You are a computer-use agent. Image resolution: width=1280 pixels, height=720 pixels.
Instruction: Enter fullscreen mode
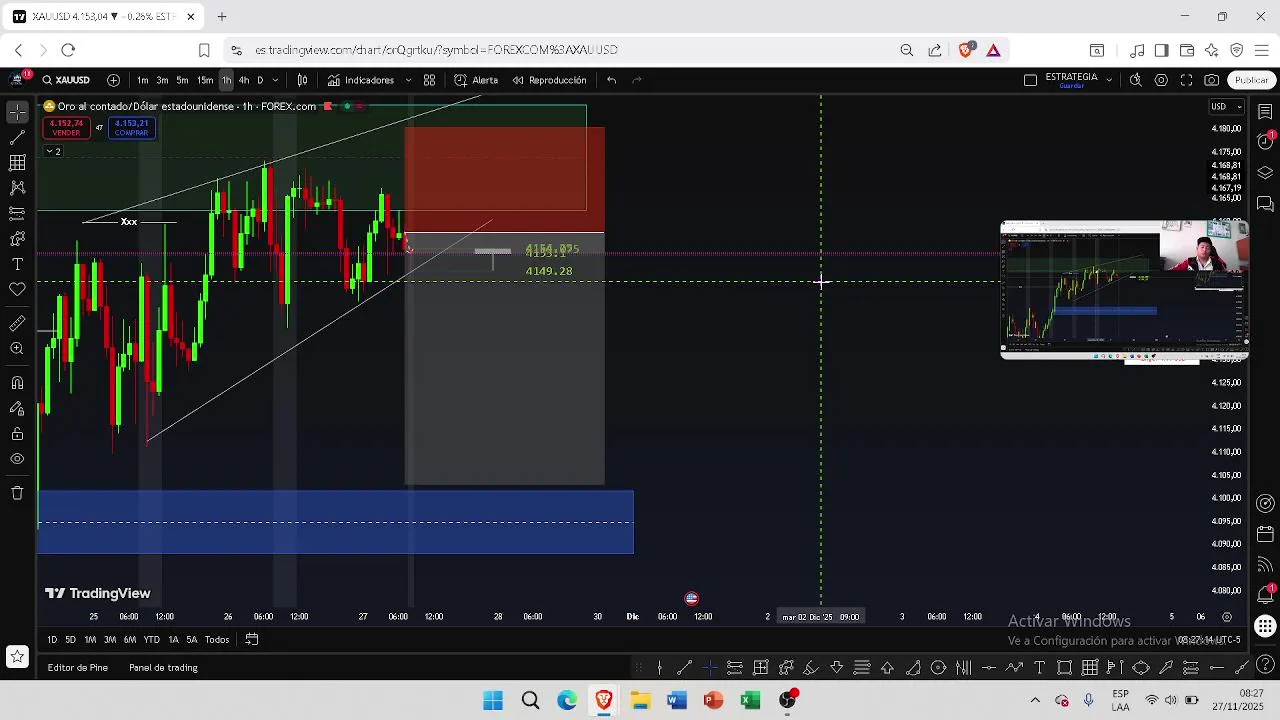coord(1186,80)
